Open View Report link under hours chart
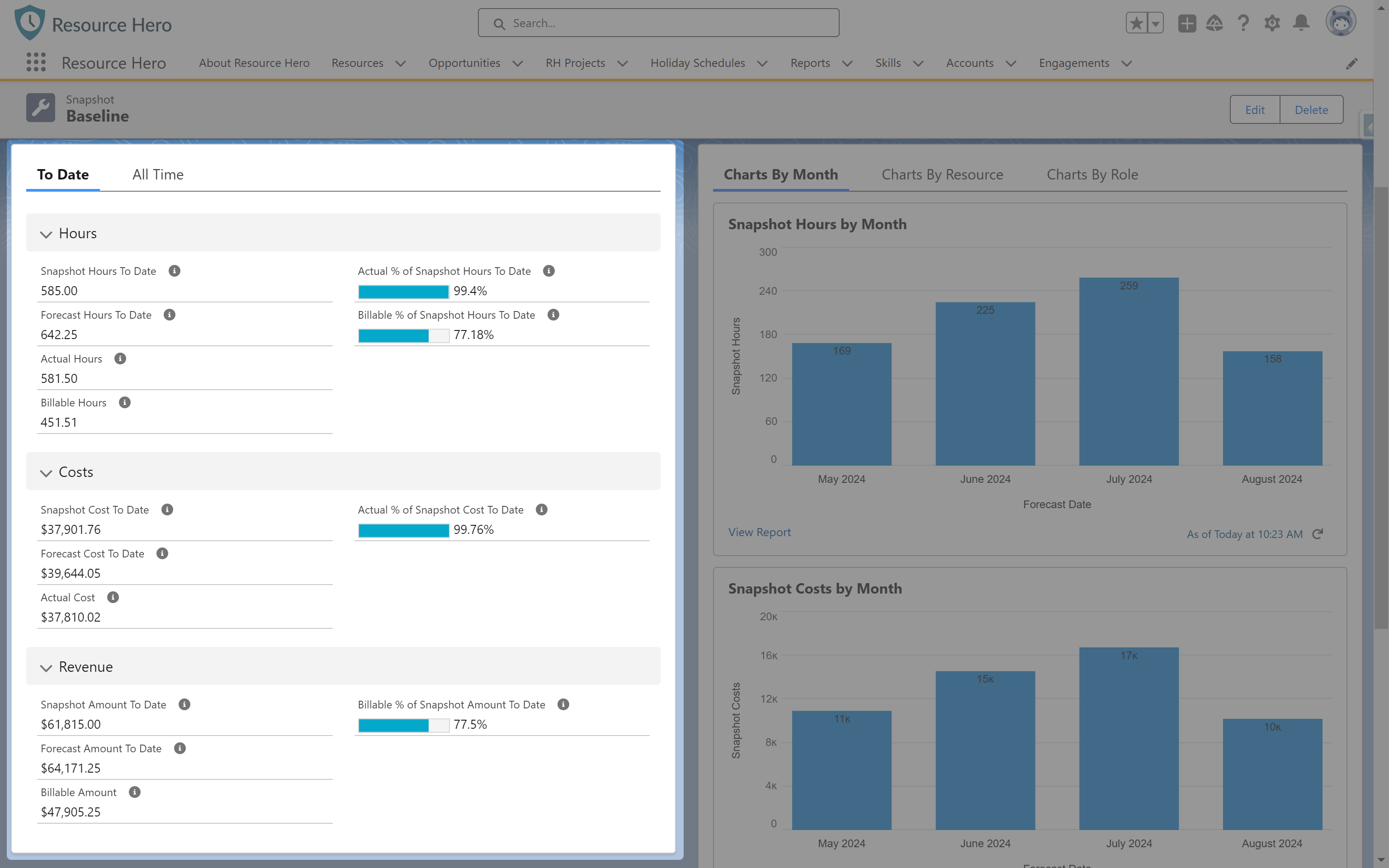1389x868 pixels. click(759, 532)
